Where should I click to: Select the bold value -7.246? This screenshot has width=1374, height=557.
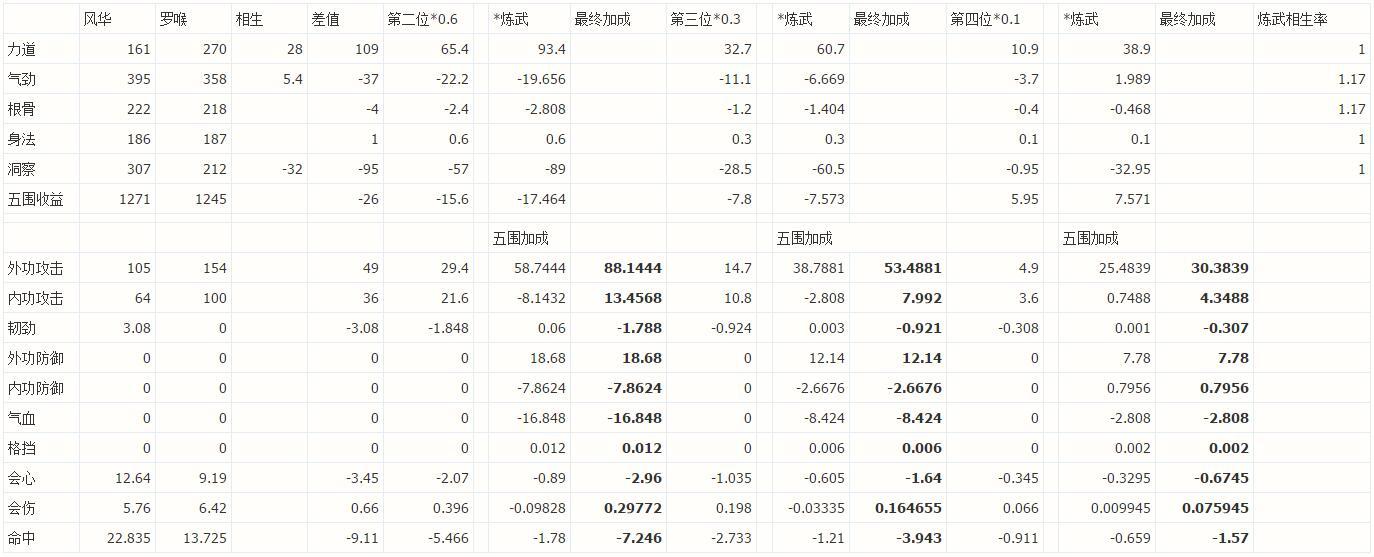[x=638, y=538]
